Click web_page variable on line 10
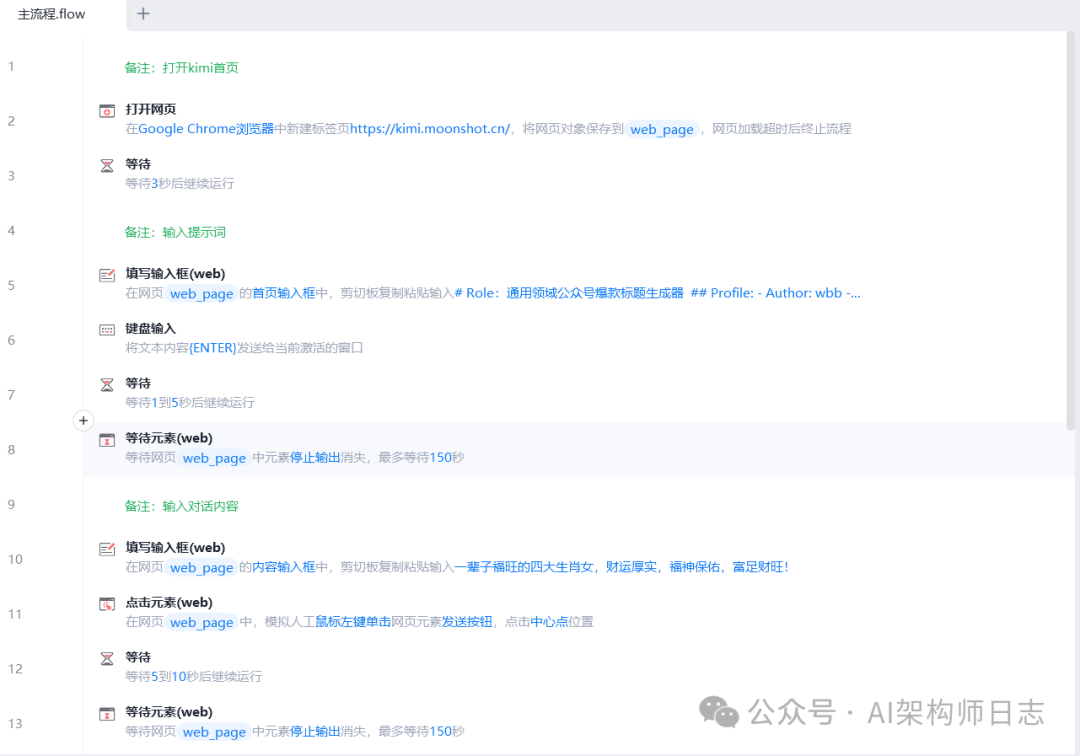The height and width of the screenshot is (756, 1080). [202, 567]
